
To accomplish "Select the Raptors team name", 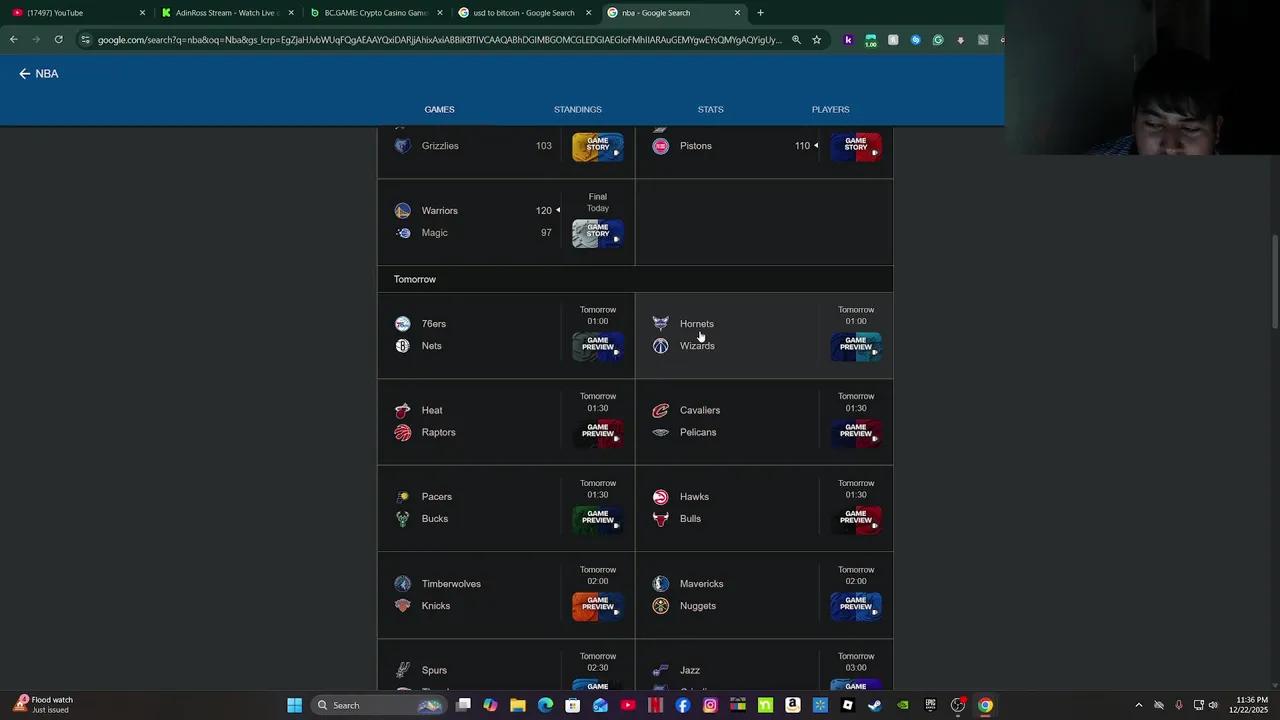I will [x=438, y=432].
